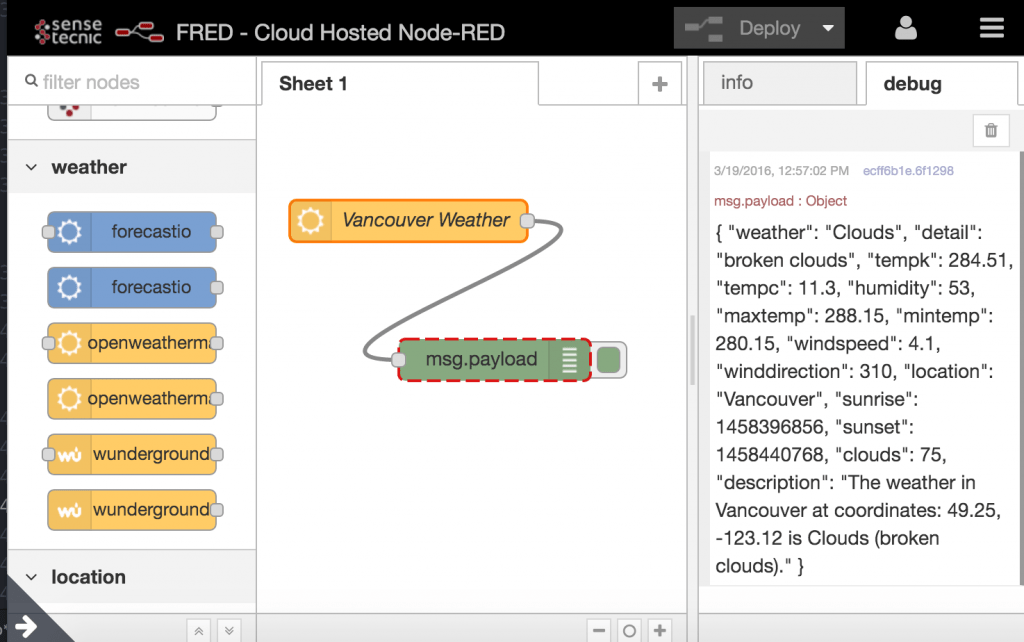Add a new sheet with the plus button

(660, 84)
